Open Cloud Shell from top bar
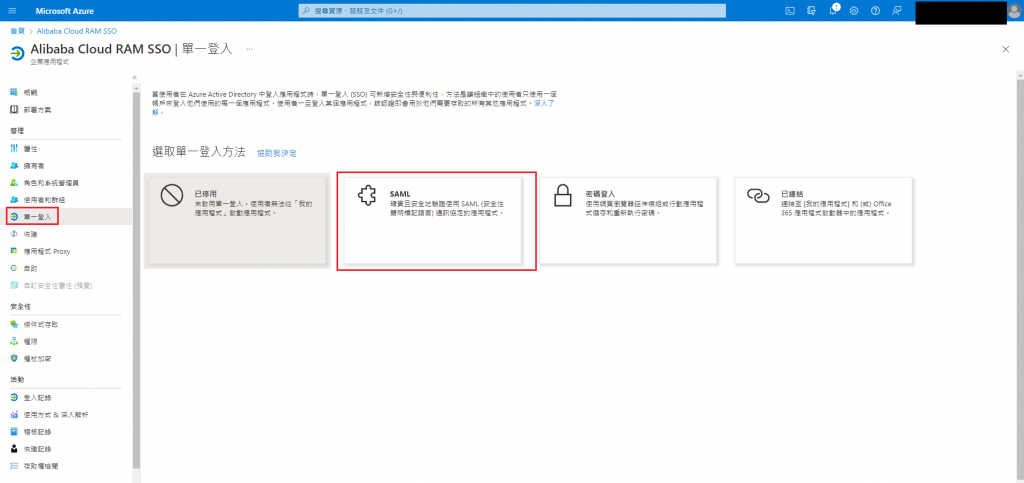This screenshot has width=1024, height=483. tap(790, 10)
